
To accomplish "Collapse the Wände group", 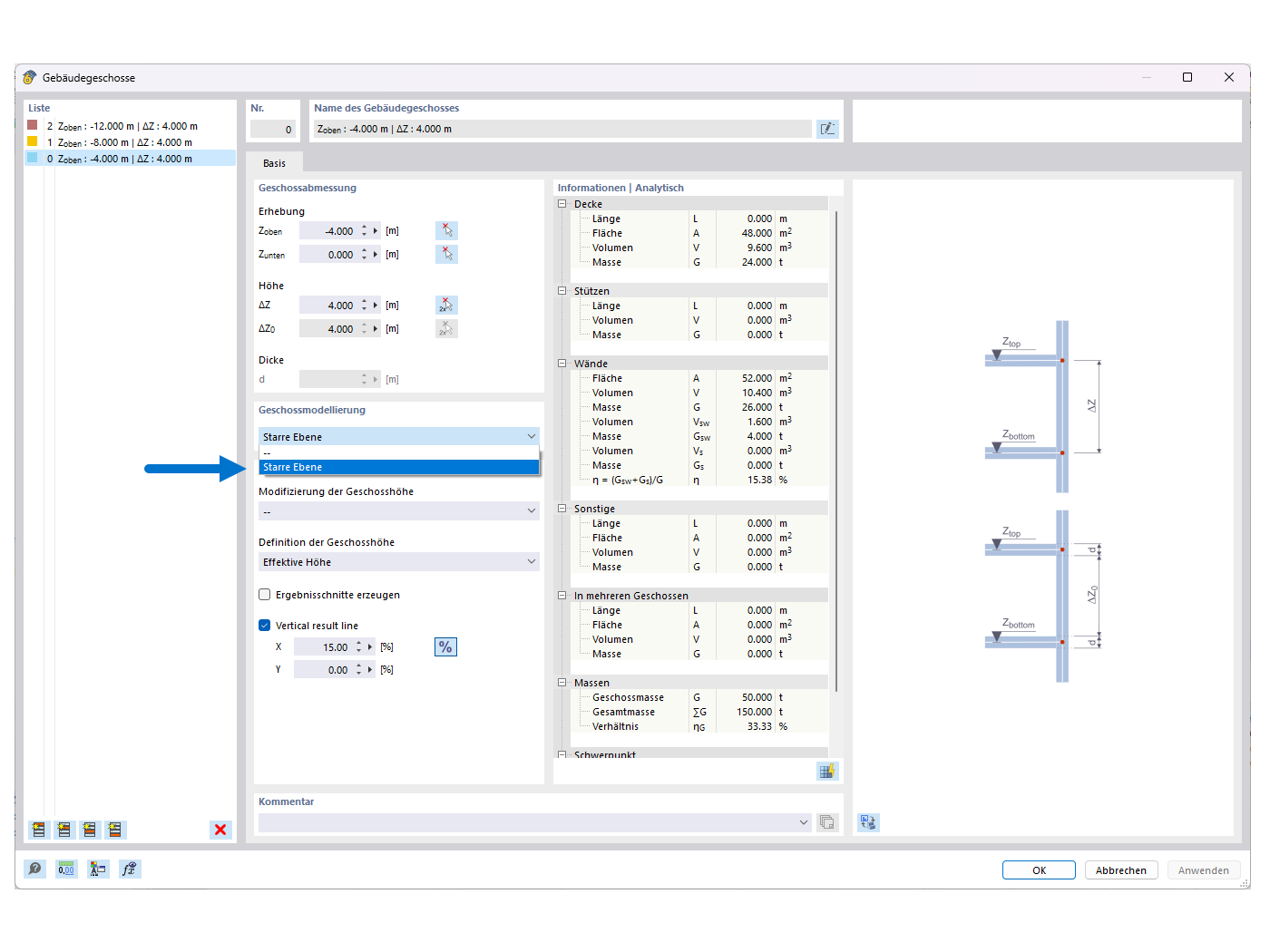I will click(562, 364).
